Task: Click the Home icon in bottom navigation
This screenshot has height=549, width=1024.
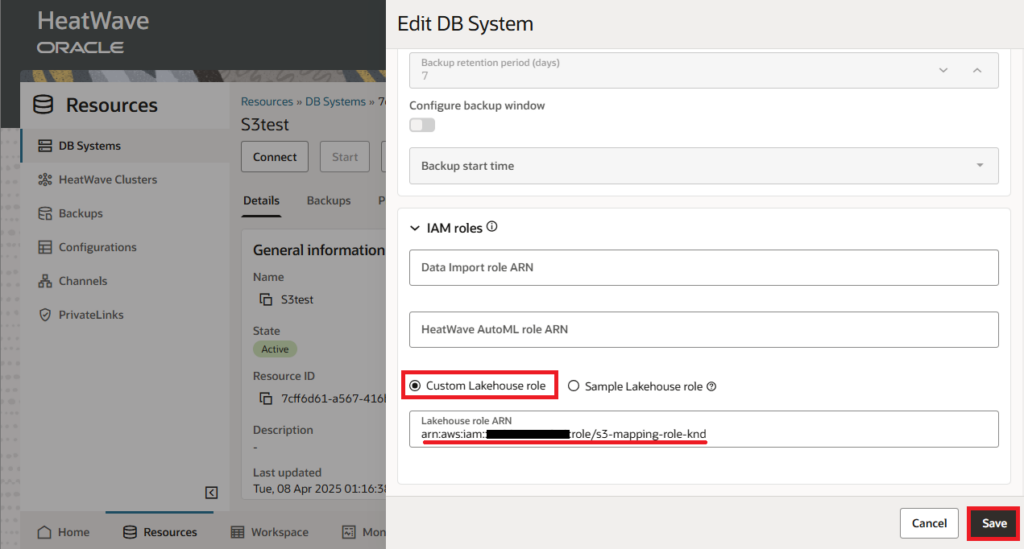Action: (x=44, y=532)
